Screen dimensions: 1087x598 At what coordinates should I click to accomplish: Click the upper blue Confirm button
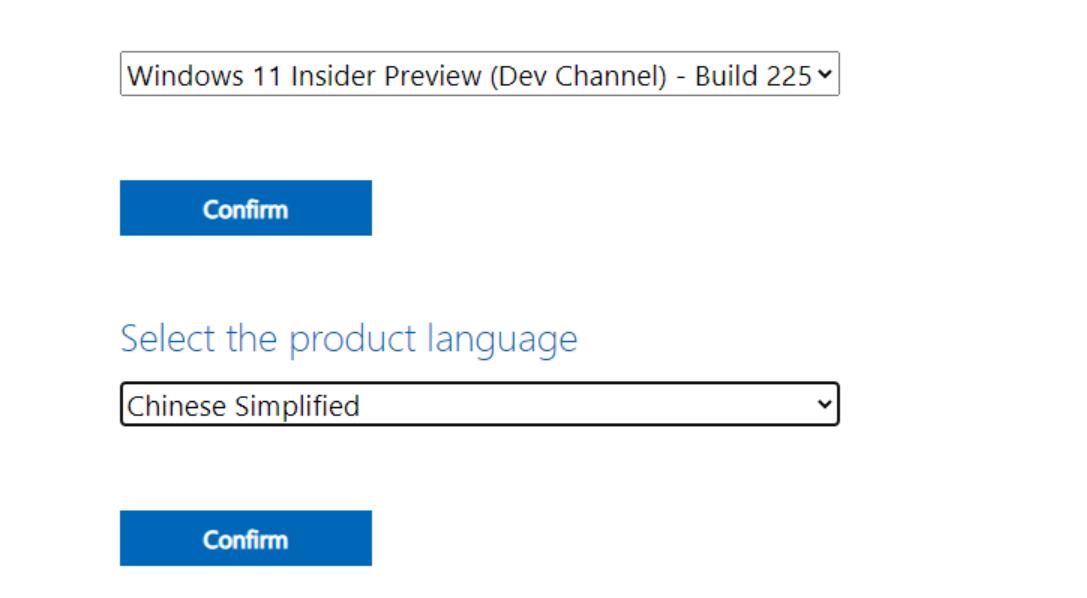tap(245, 208)
